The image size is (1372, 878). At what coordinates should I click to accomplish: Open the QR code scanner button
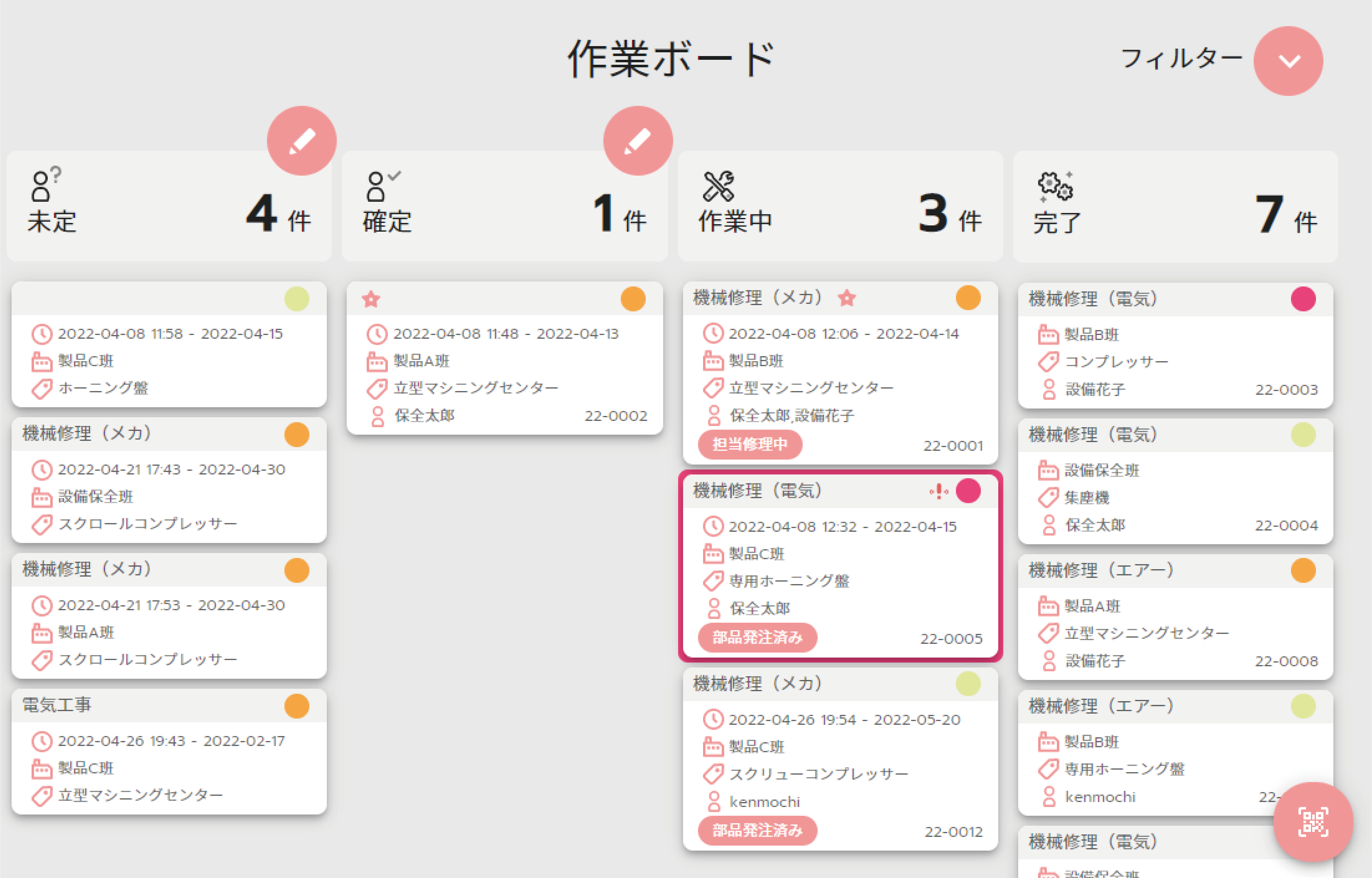click(x=1313, y=822)
